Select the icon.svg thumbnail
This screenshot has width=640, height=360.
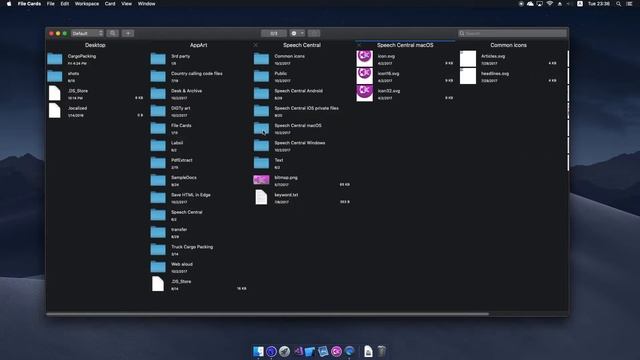(x=364, y=59)
